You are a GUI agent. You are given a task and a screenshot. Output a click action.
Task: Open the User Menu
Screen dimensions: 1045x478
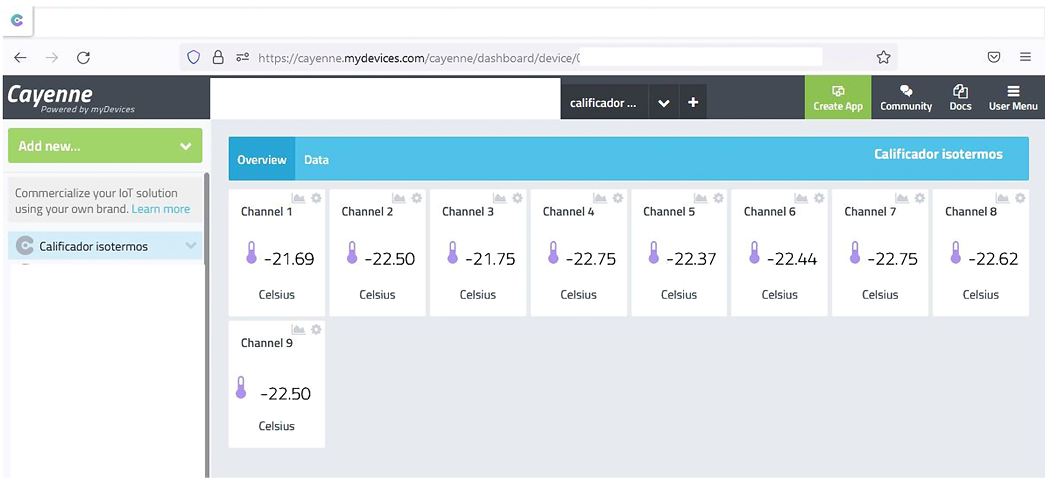pos(1013,98)
